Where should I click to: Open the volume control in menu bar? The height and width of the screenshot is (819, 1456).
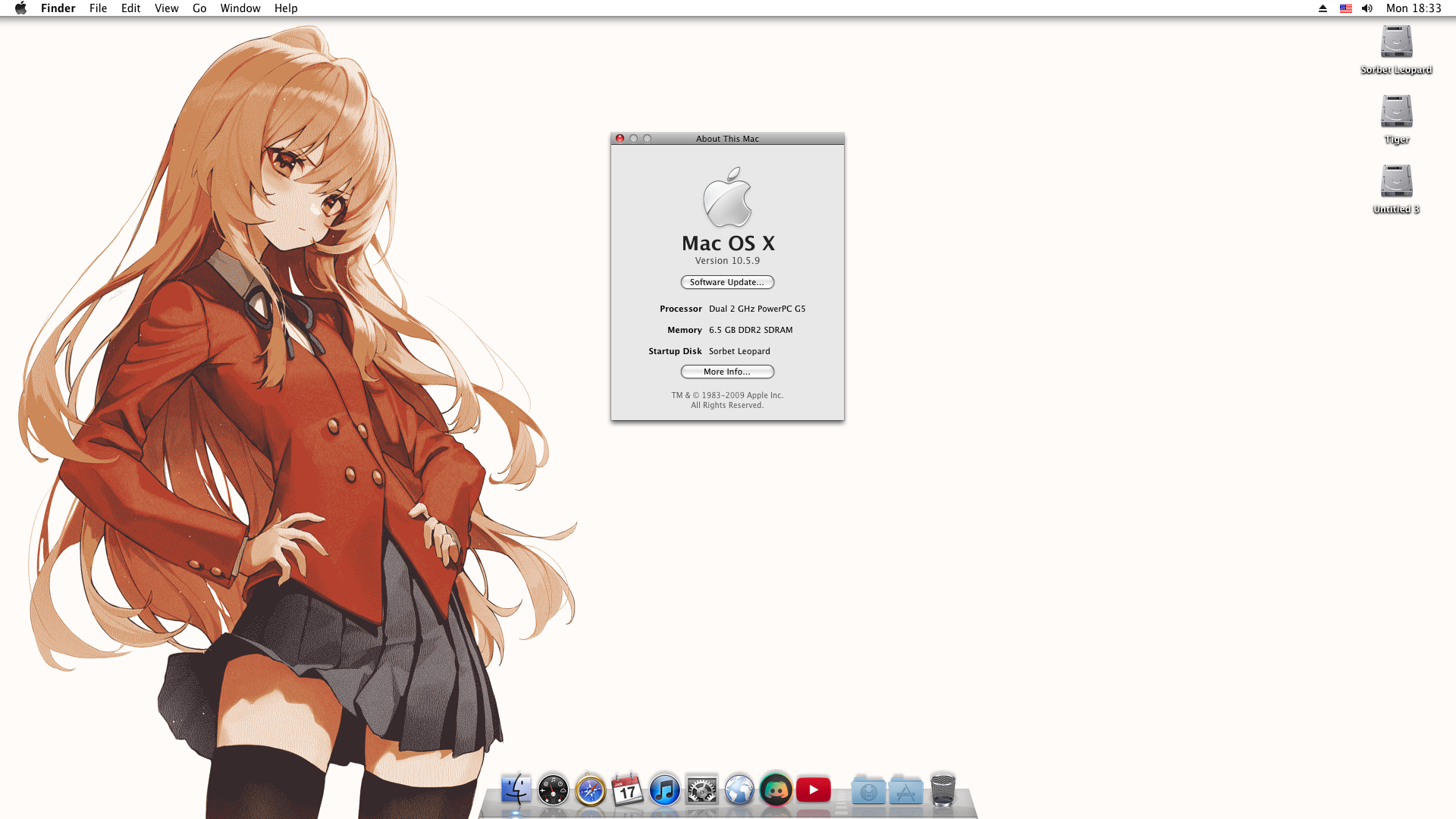1367,8
